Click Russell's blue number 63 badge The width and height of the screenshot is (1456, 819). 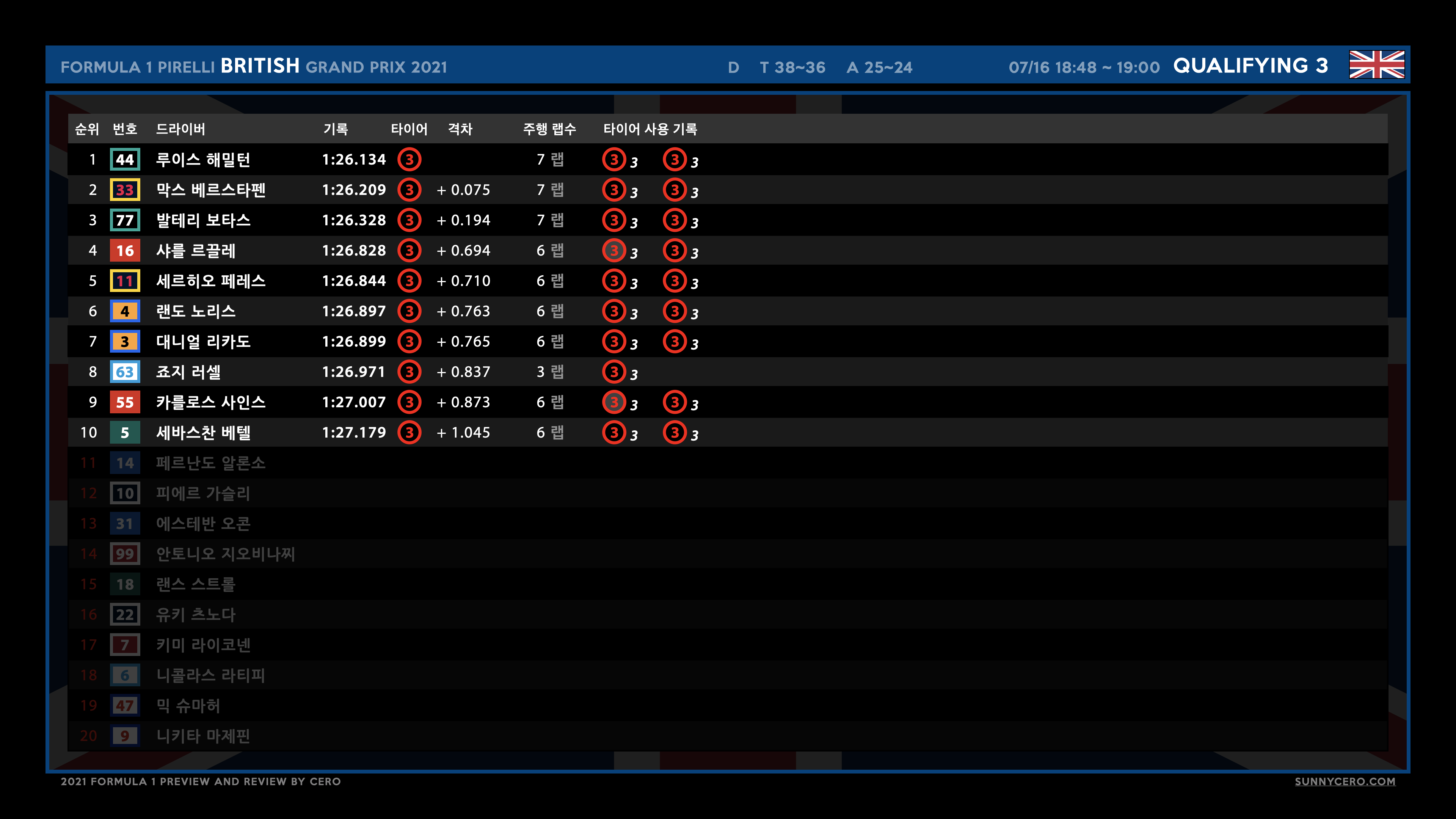(125, 372)
